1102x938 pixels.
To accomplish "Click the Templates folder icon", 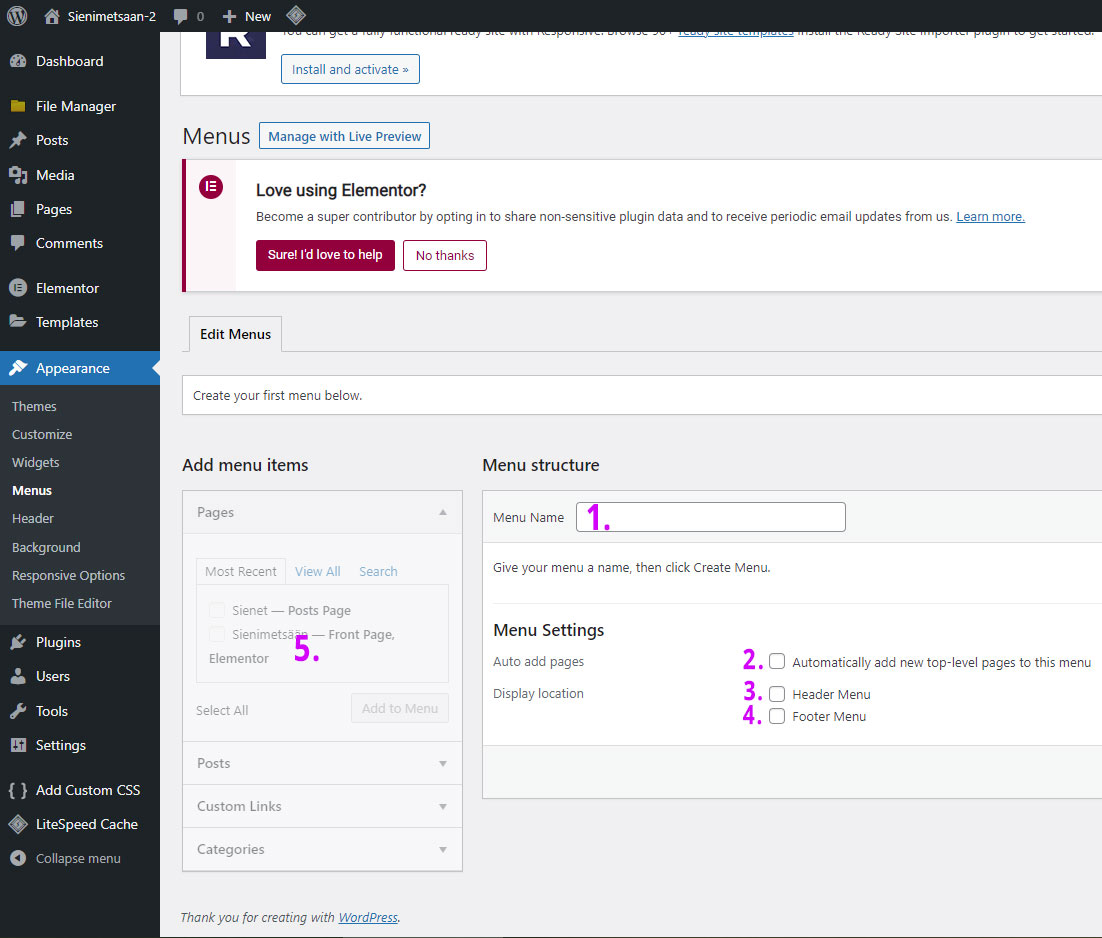I will click(x=18, y=321).
